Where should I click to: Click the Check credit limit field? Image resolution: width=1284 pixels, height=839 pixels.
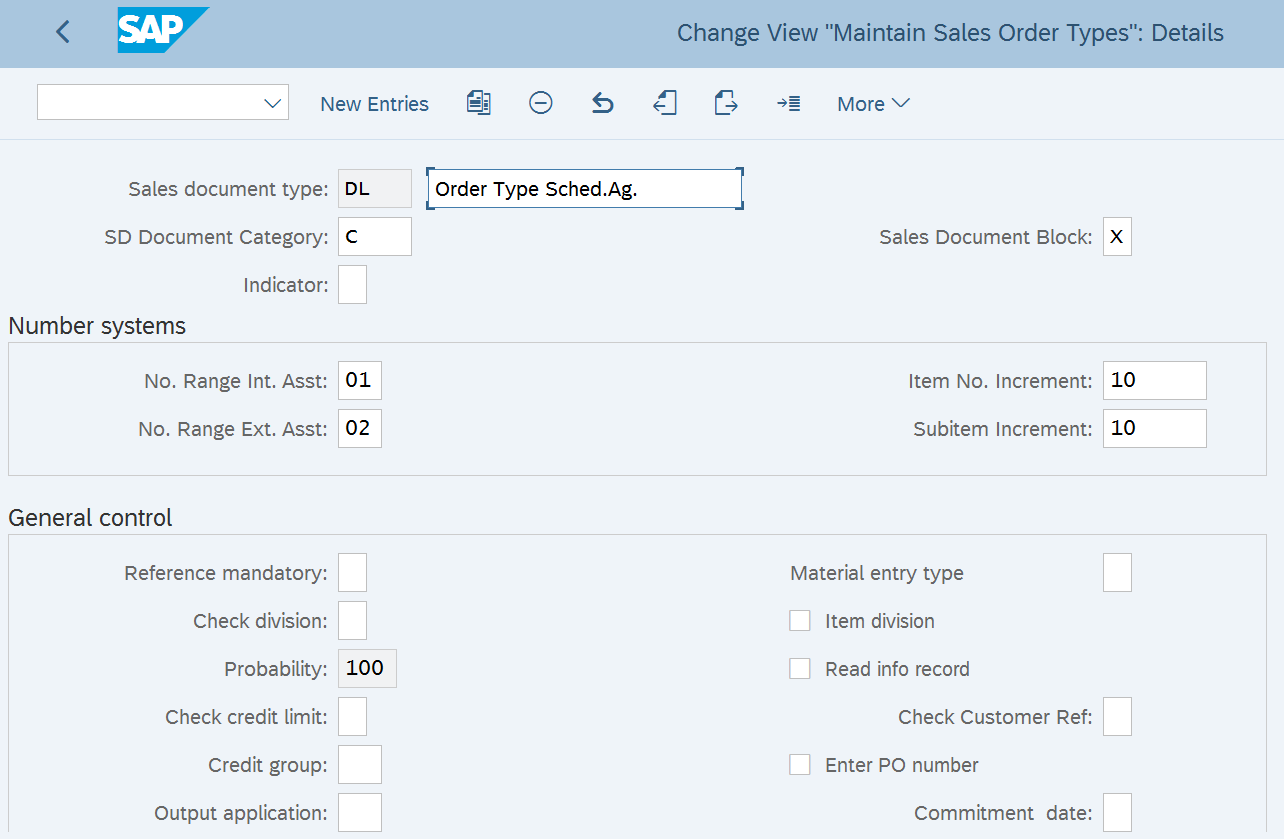pyautogui.click(x=352, y=717)
